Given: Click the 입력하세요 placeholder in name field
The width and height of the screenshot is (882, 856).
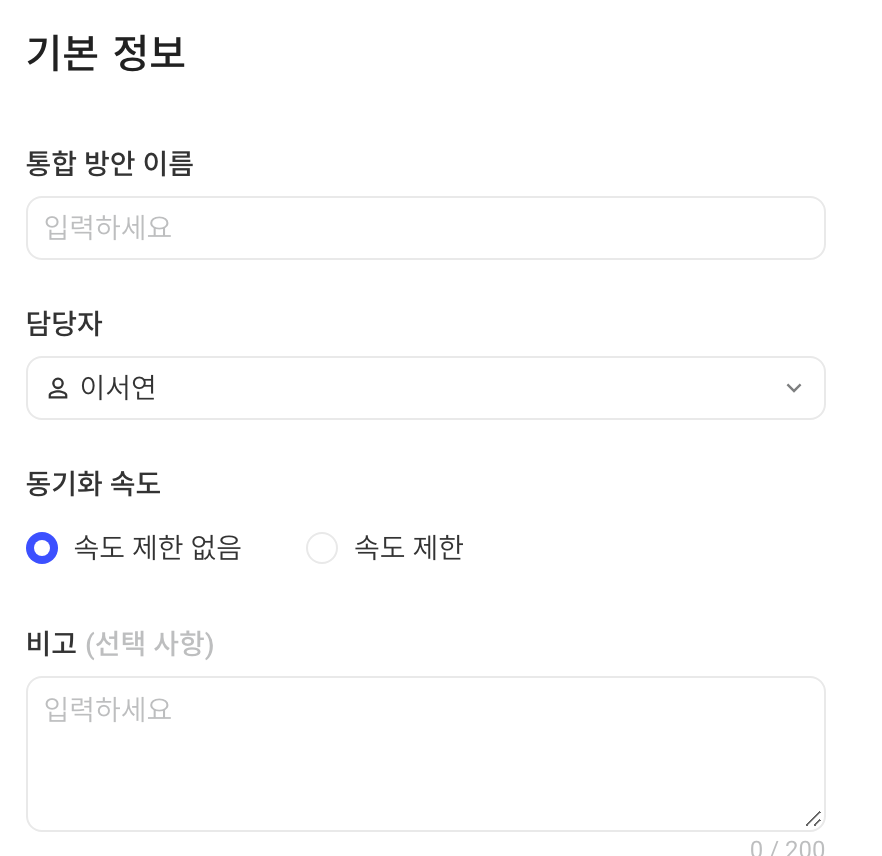Looking at the screenshot, I should coord(107,228).
